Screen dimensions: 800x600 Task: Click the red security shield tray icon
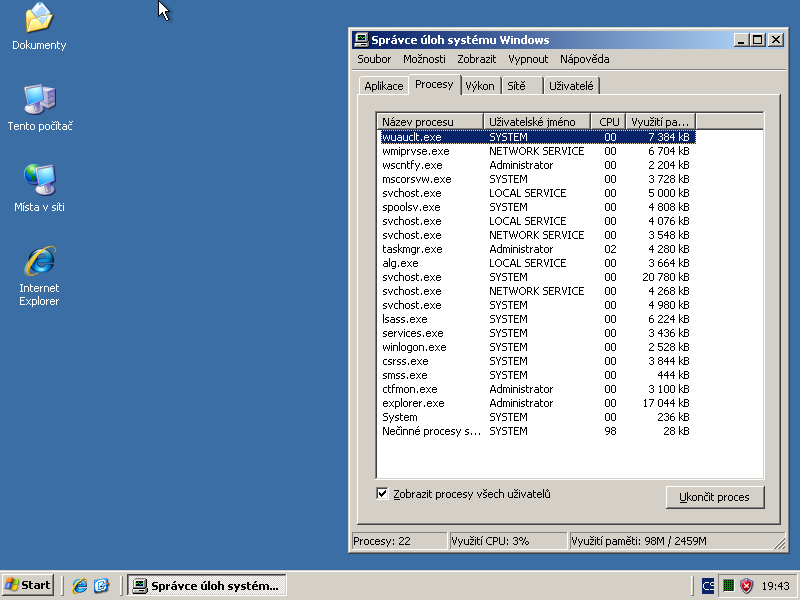pyautogui.click(x=746, y=585)
